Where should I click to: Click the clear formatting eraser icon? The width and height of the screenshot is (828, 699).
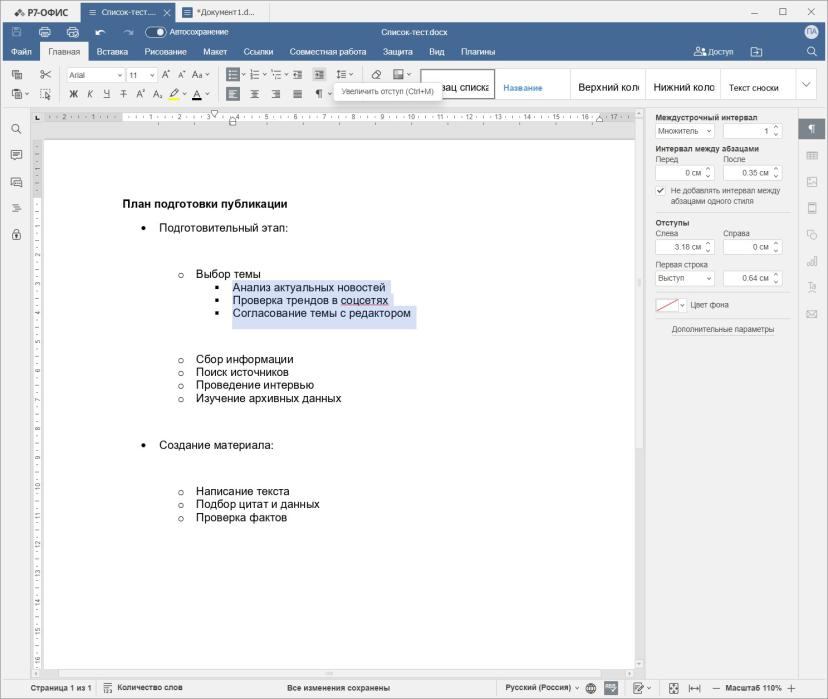(376, 74)
